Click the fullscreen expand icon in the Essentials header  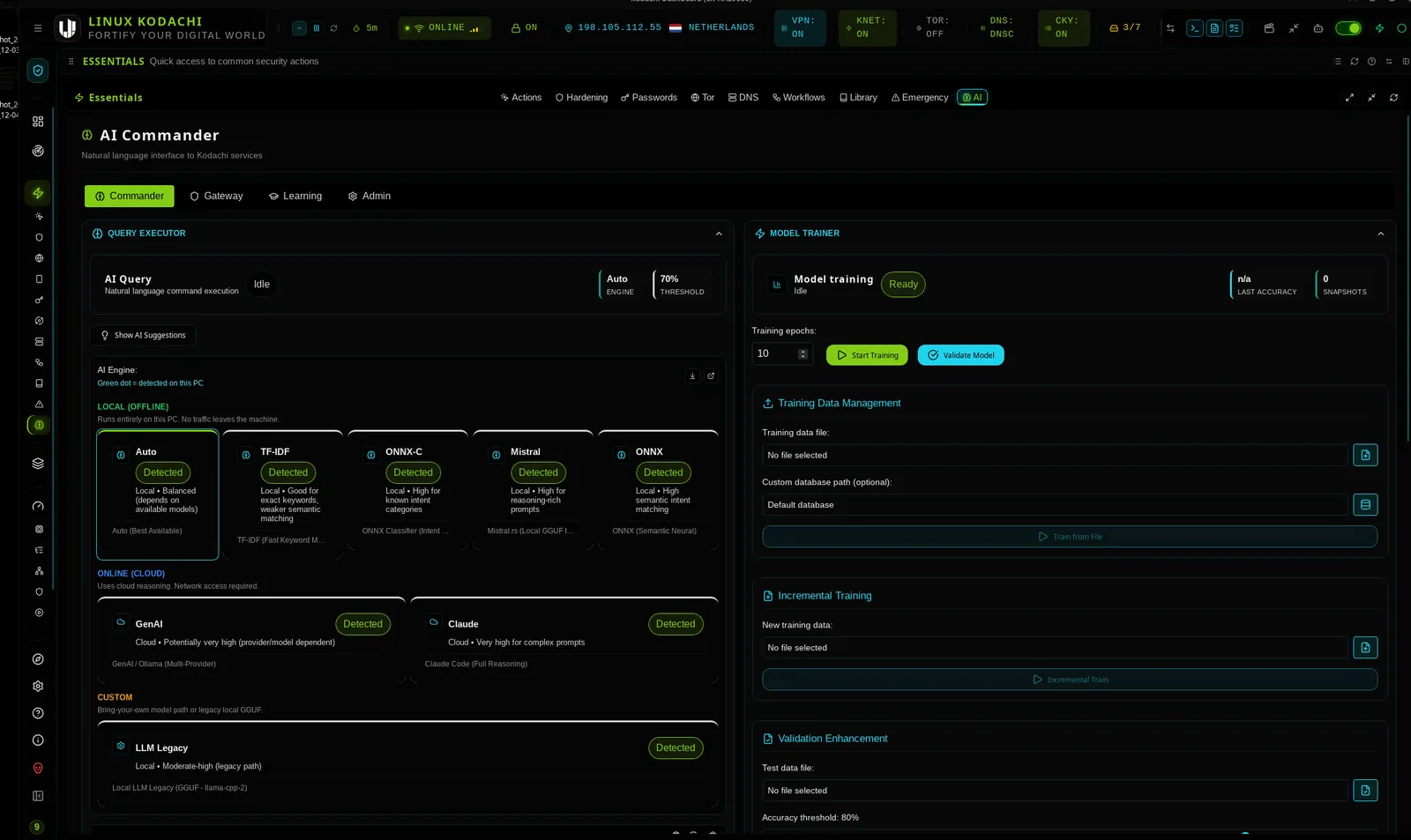click(x=1349, y=98)
